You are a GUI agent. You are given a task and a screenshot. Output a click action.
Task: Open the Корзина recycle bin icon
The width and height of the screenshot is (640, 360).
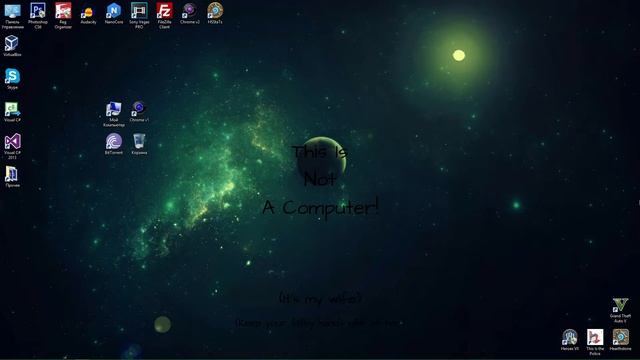pos(139,144)
